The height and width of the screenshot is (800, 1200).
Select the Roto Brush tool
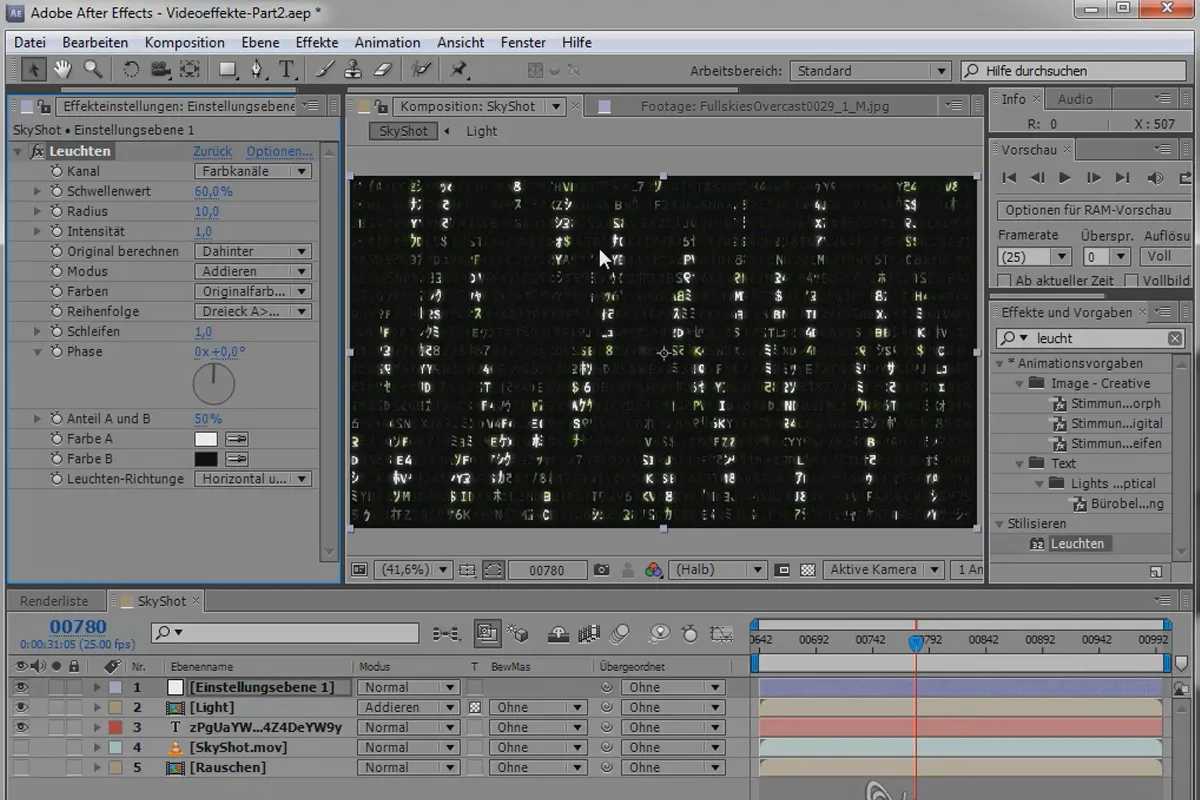421,69
